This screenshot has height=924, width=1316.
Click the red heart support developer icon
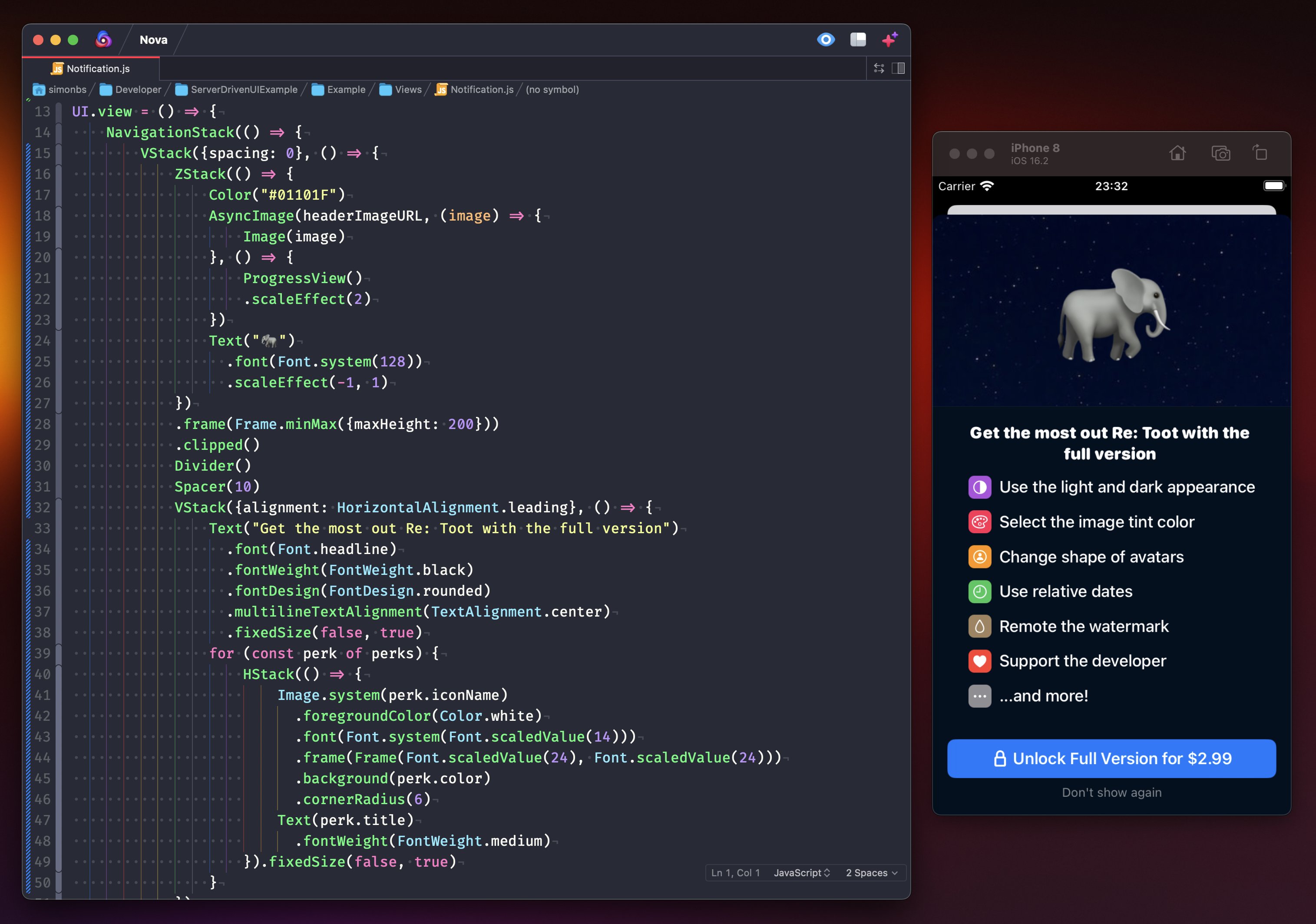coord(979,661)
